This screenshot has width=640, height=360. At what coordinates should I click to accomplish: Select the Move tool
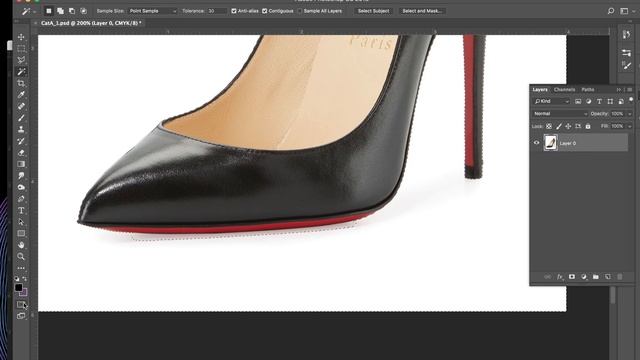[21, 37]
